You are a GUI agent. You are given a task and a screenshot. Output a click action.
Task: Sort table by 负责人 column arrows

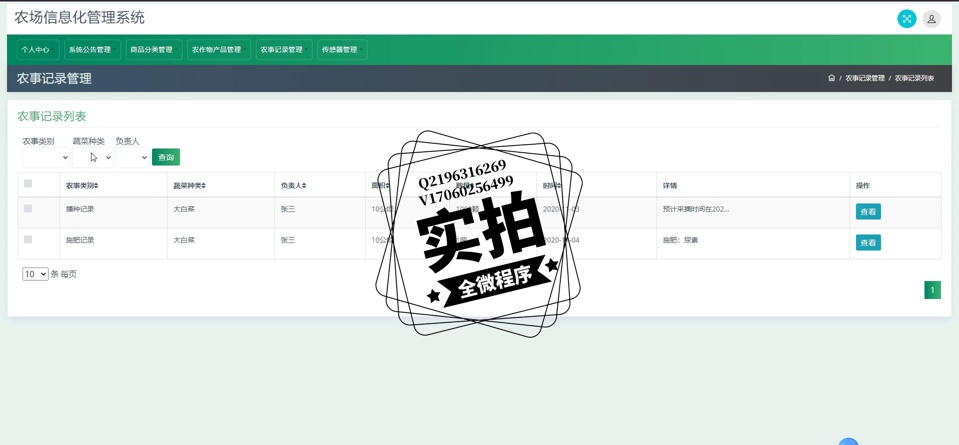click(x=303, y=186)
